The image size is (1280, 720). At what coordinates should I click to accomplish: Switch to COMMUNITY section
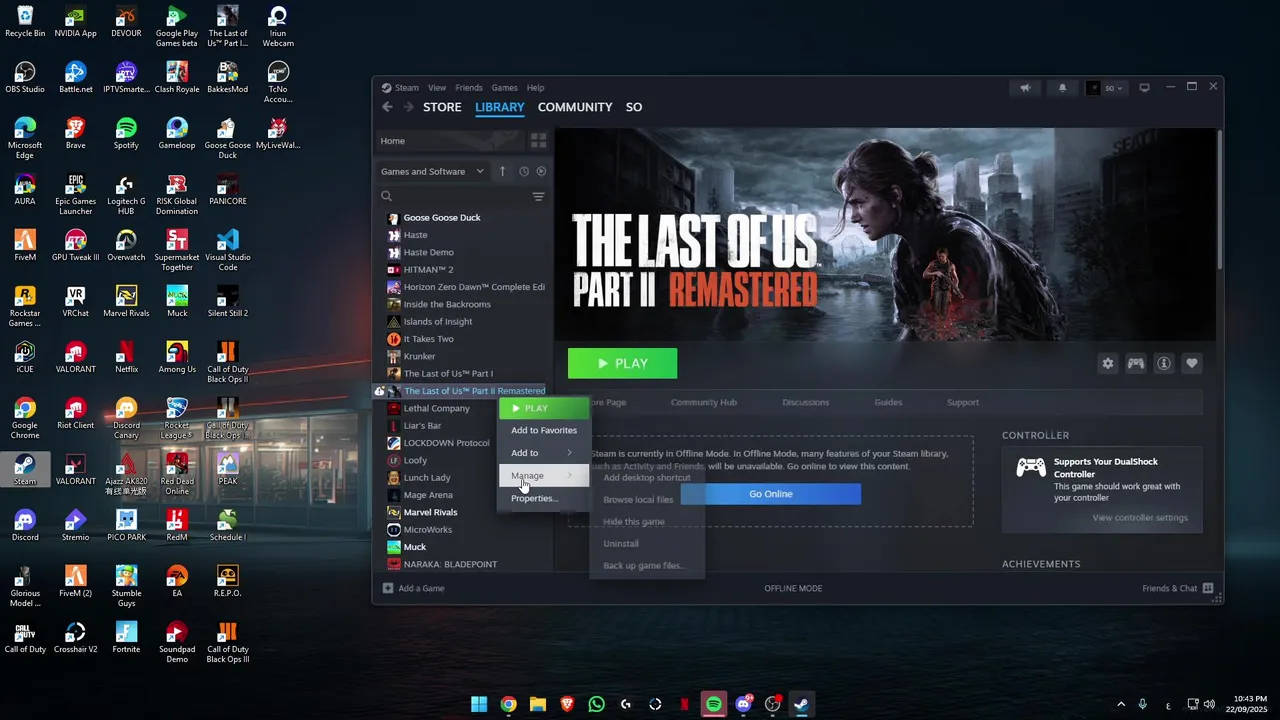tap(575, 107)
